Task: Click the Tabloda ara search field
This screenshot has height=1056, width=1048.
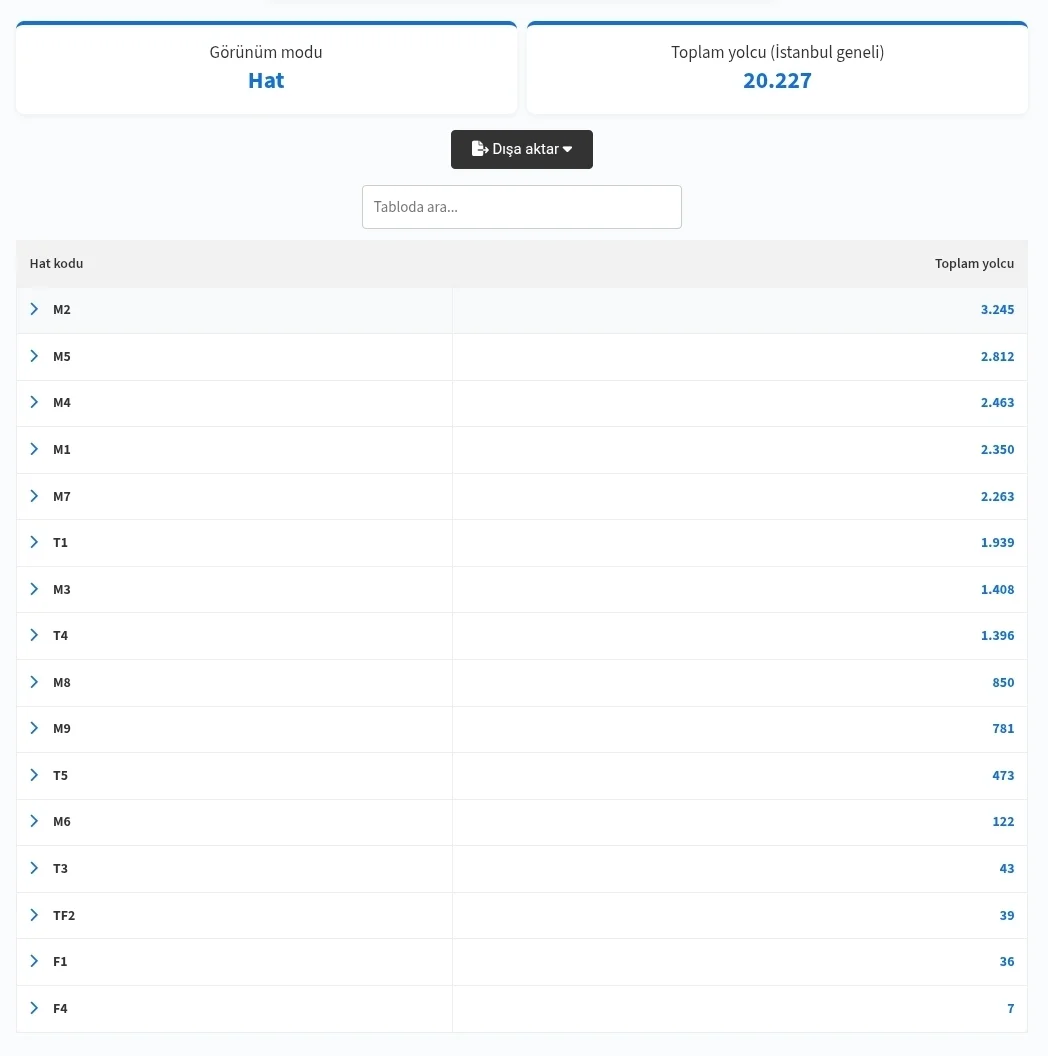Action: (x=521, y=207)
